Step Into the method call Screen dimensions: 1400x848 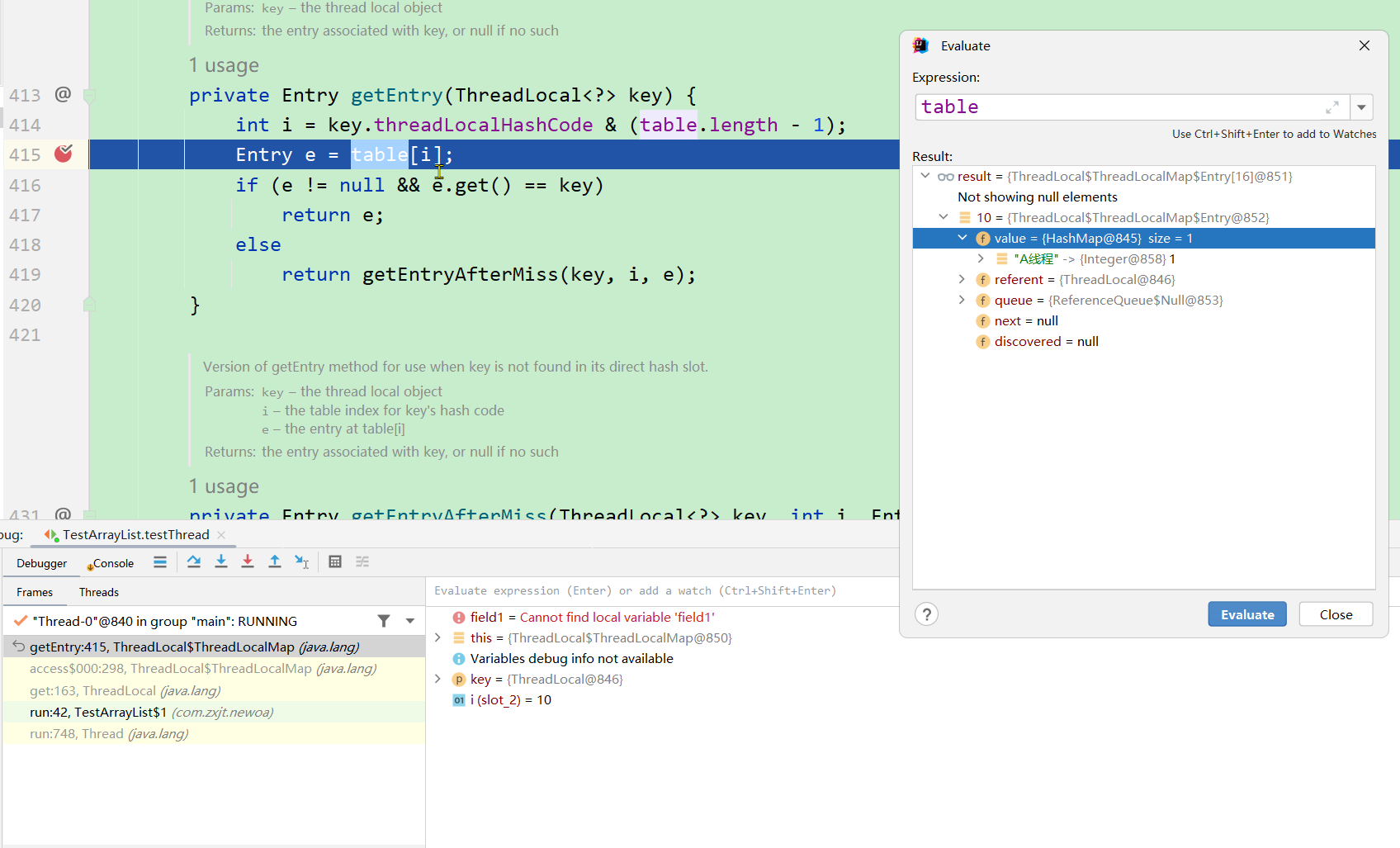[221, 562]
